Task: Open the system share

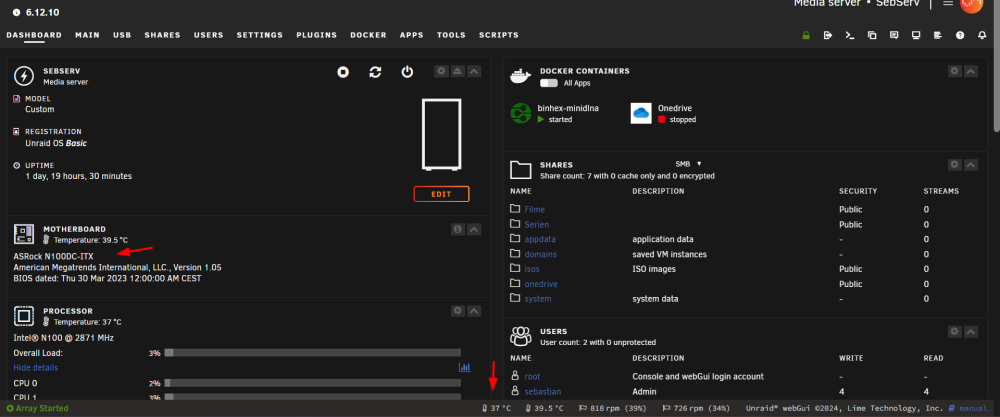Action: tap(538, 298)
